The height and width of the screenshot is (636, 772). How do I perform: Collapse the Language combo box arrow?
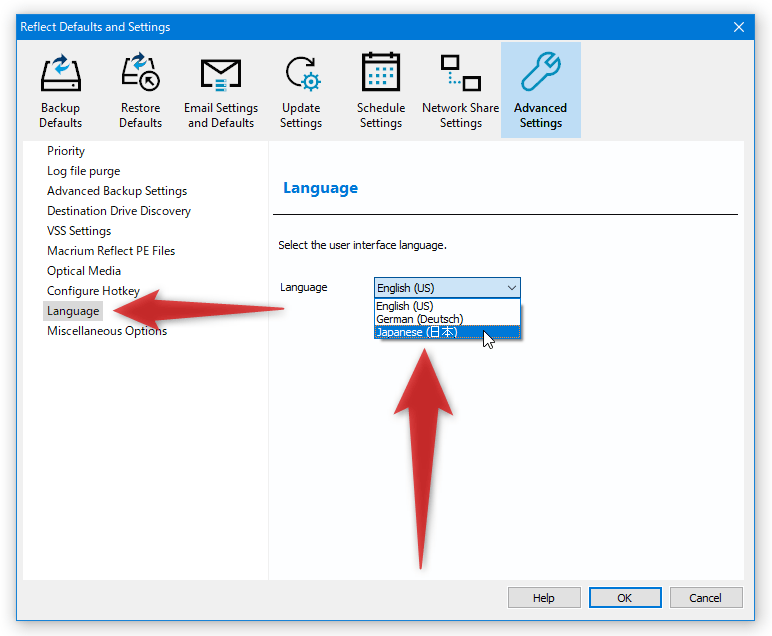tap(512, 288)
